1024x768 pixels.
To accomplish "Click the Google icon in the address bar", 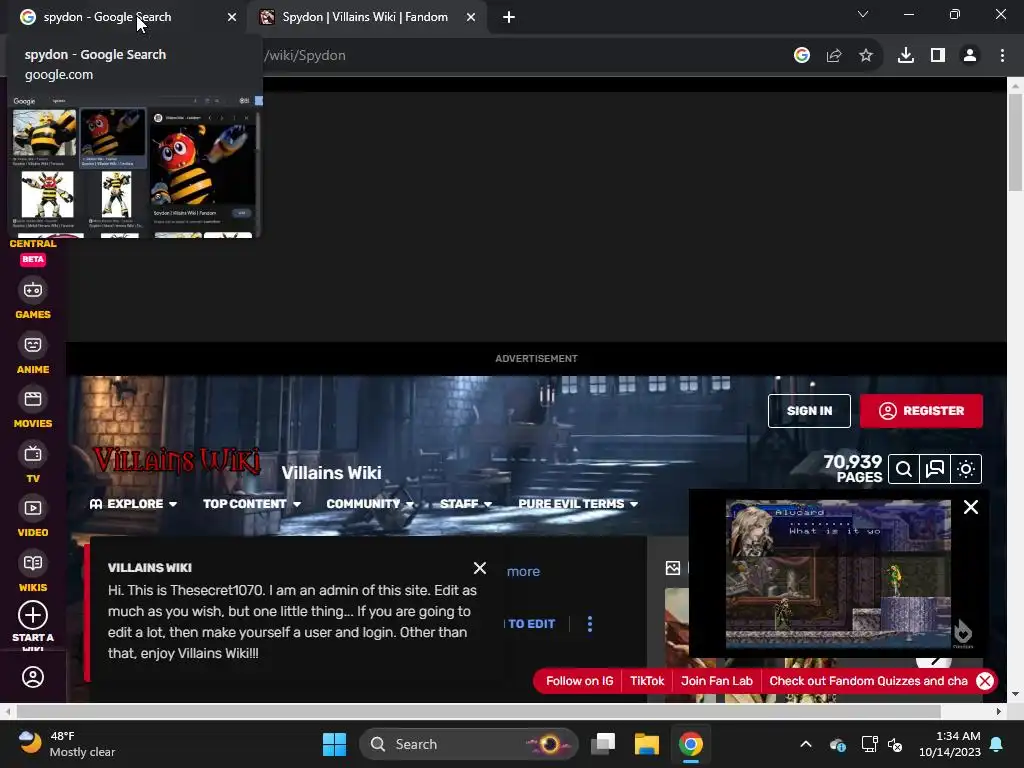I will pyautogui.click(x=802, y=56).
